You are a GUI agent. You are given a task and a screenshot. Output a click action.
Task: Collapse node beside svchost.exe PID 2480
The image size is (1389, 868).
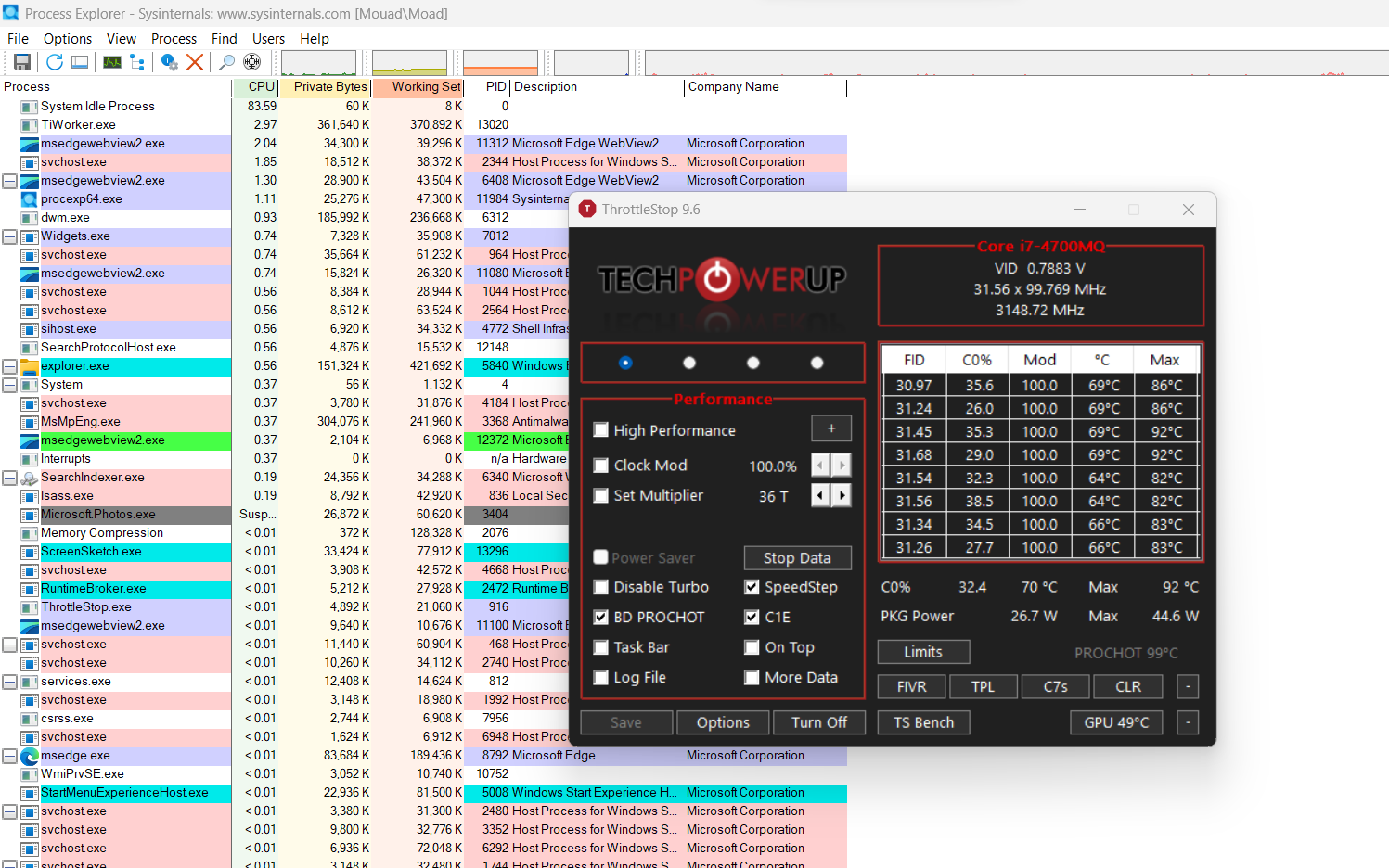click(x=9, y=811)
